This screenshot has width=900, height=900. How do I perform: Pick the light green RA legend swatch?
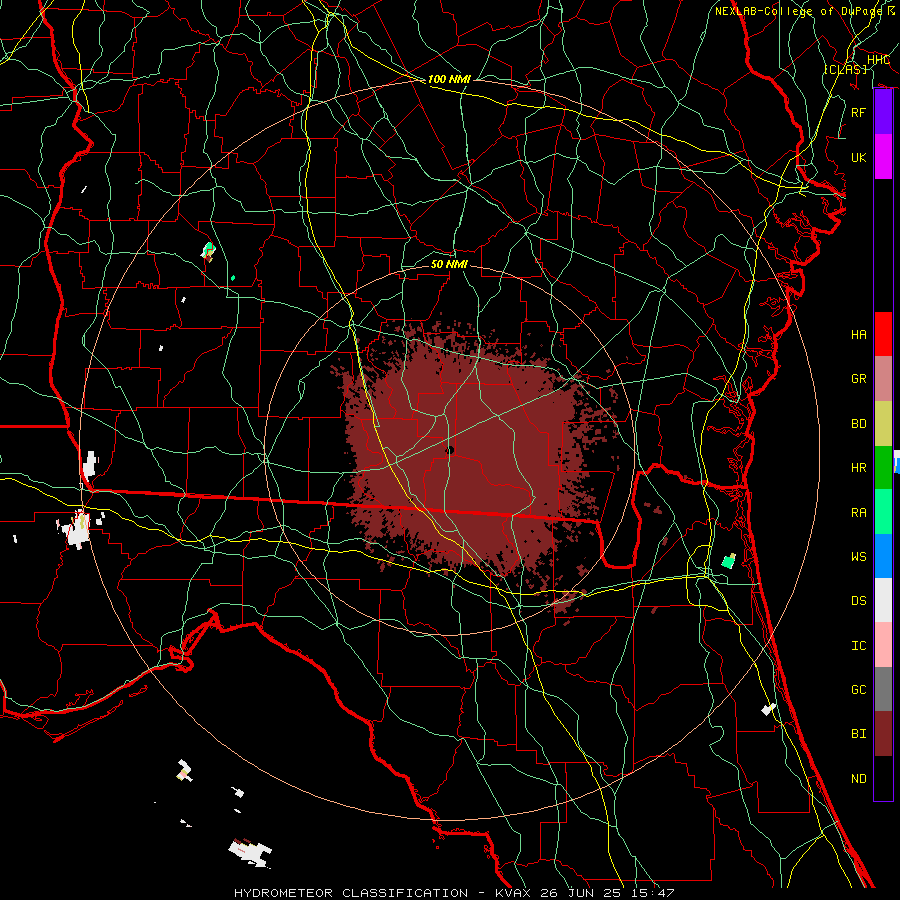tap(883, 512)
